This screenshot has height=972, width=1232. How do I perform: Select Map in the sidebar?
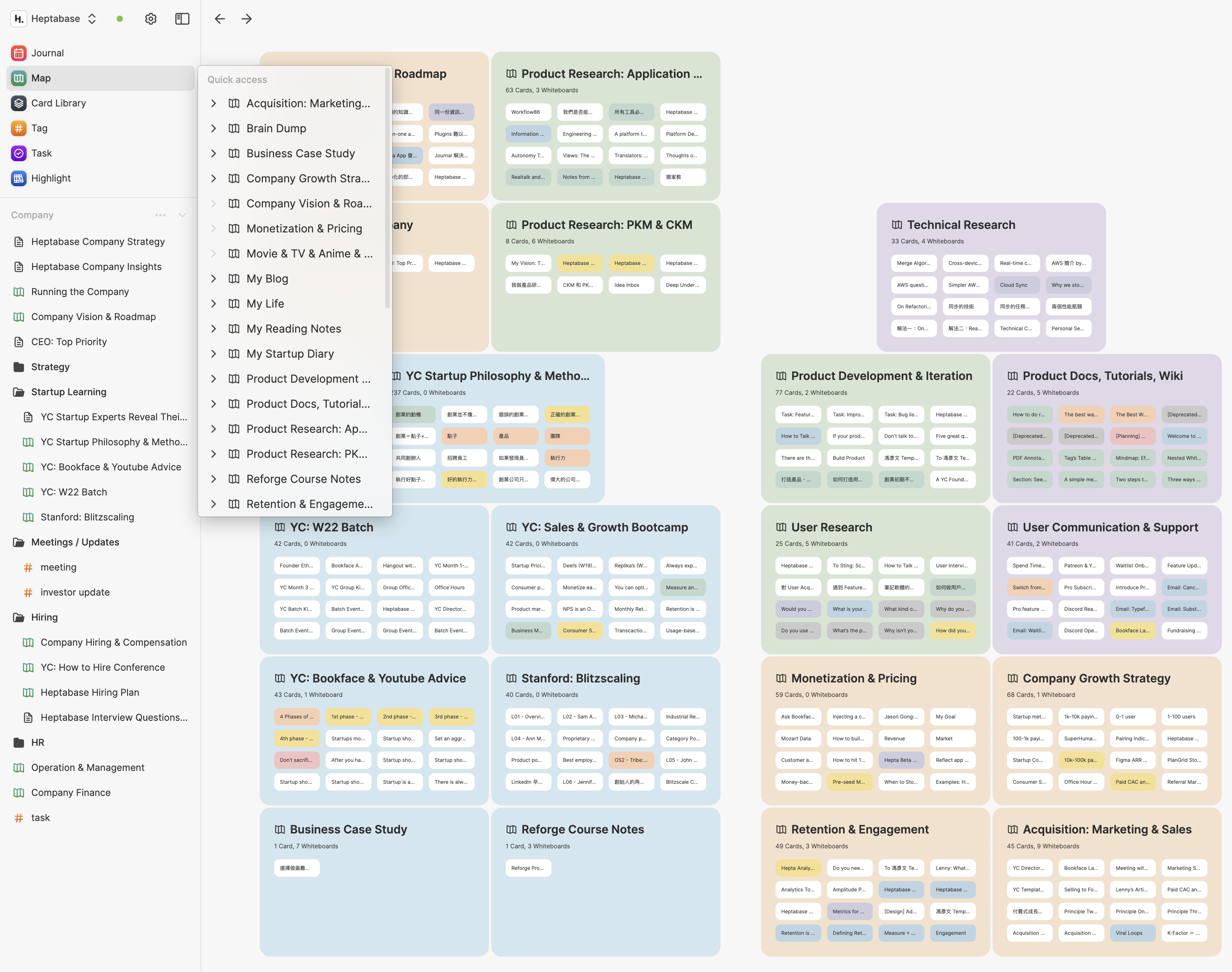click(100, 78)
